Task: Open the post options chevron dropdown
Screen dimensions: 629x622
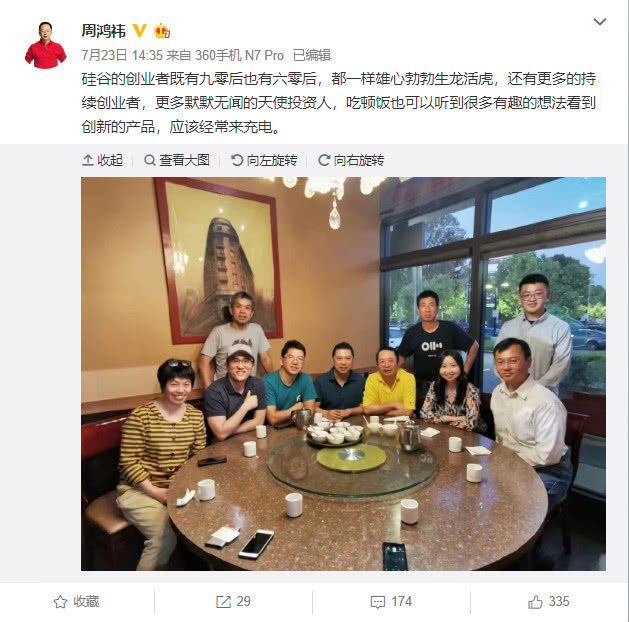Action: point(599,22)
